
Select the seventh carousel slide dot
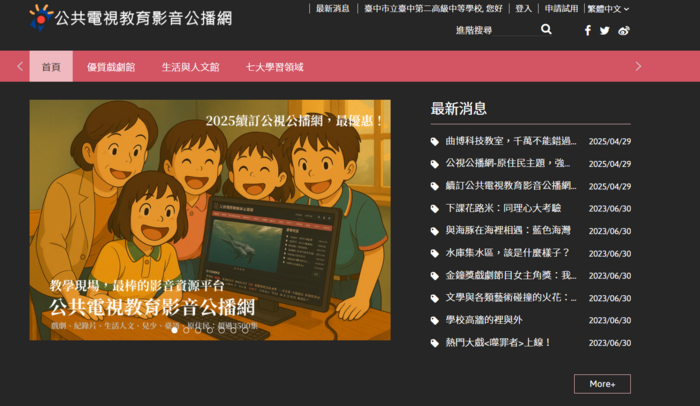(x=245, y=330)
